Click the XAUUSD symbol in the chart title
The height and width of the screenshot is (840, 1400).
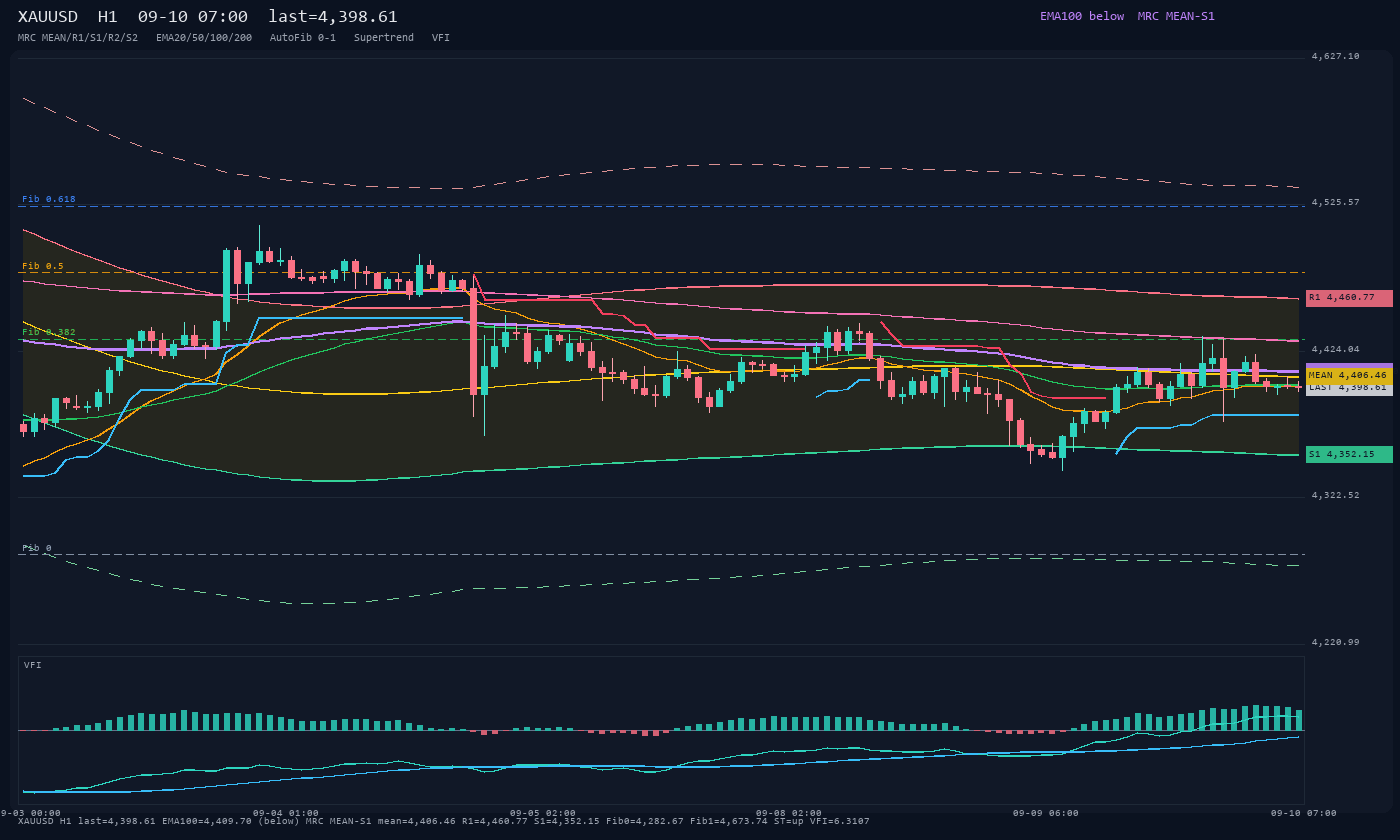tap(52, 17)
